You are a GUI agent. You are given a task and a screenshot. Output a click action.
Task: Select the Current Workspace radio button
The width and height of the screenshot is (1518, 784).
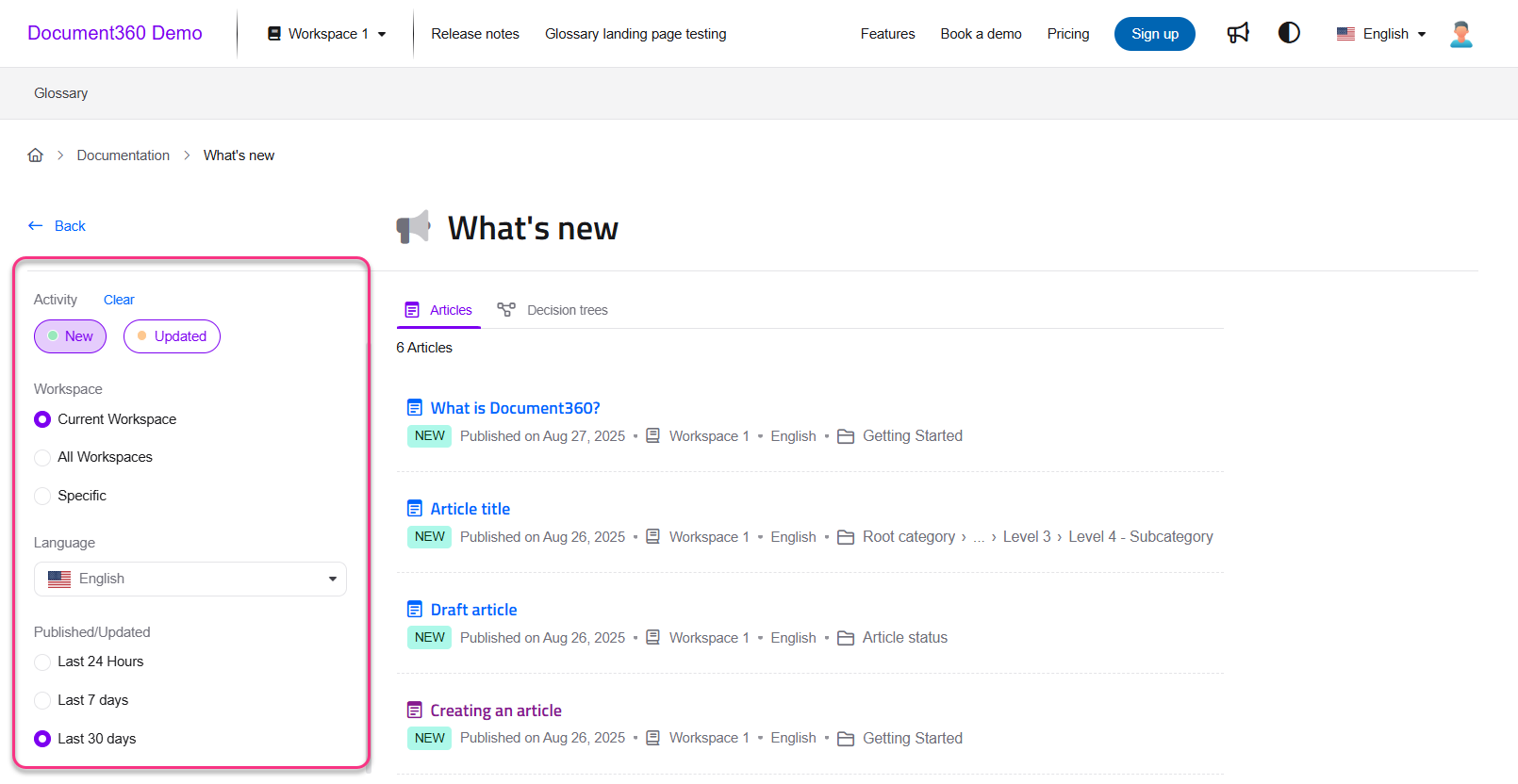coord(42,419)
